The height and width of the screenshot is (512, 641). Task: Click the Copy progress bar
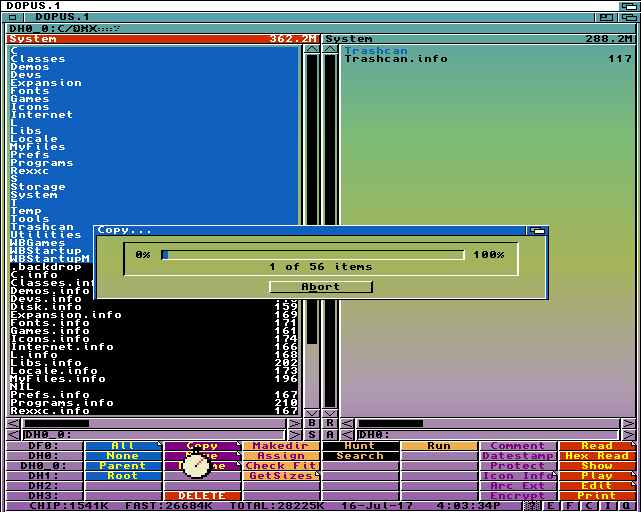(x=313, y=255)
